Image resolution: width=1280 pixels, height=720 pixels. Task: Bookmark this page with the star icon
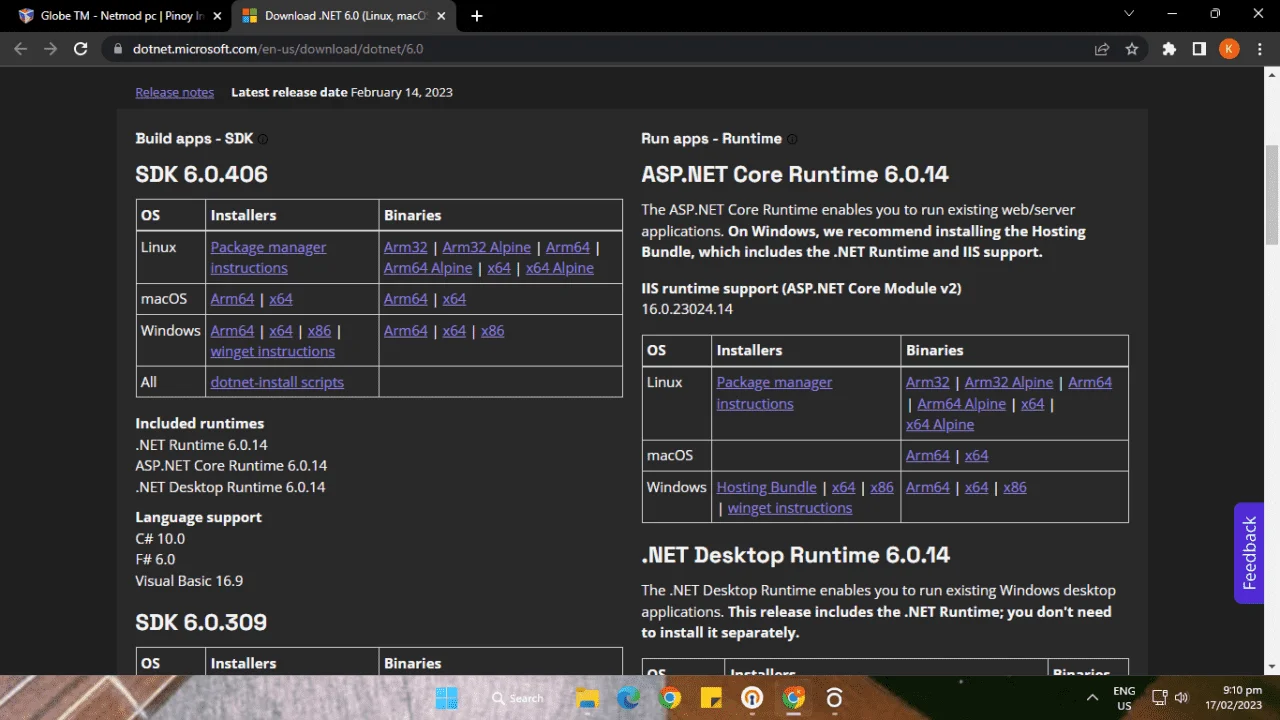1132,48
